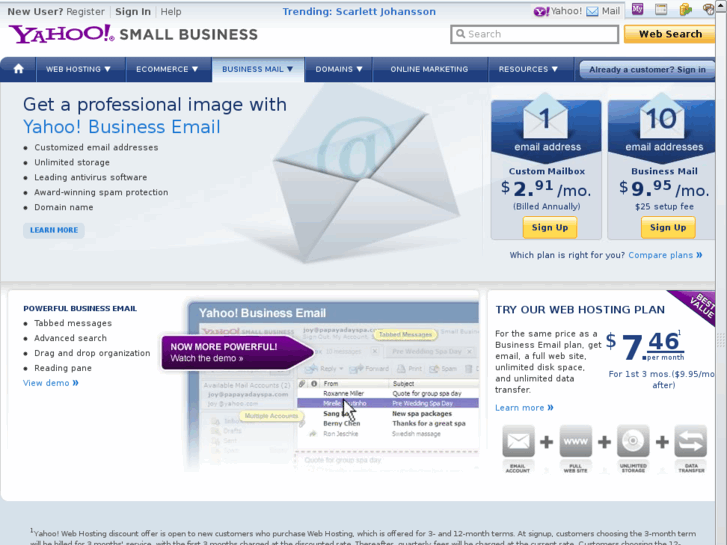Screen dimensions: 727x545
Task: Click the Already a customer? Sign in button
Action: pos(647,70)
